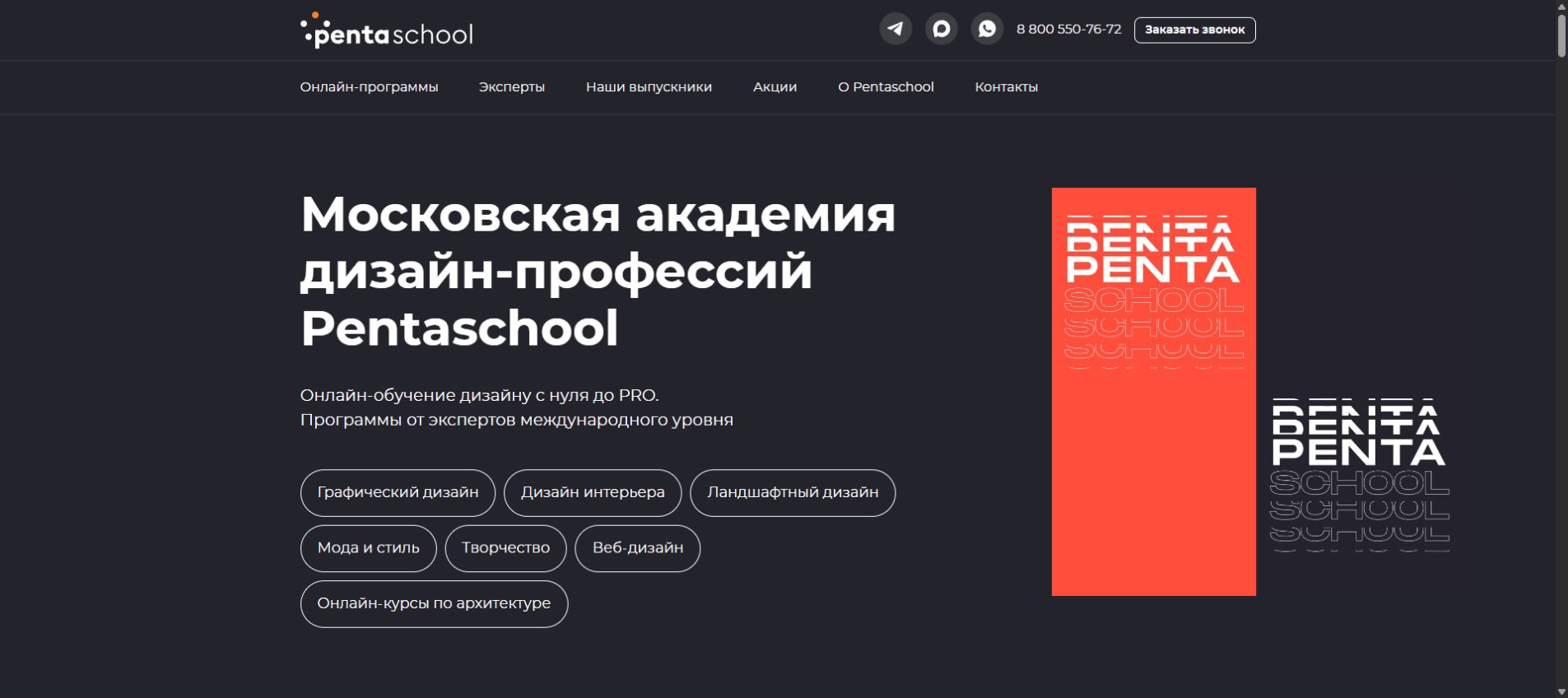Select the Ландшафтный дизайн category
Image resolution: width=1568 pixels, height=698 pixels.
(x=793, y=492)
